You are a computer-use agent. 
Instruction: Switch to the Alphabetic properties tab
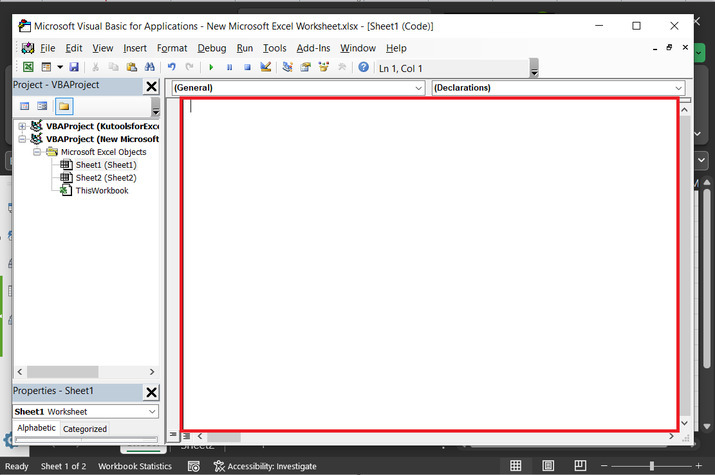pyautogui.click(x=36, y=428)
